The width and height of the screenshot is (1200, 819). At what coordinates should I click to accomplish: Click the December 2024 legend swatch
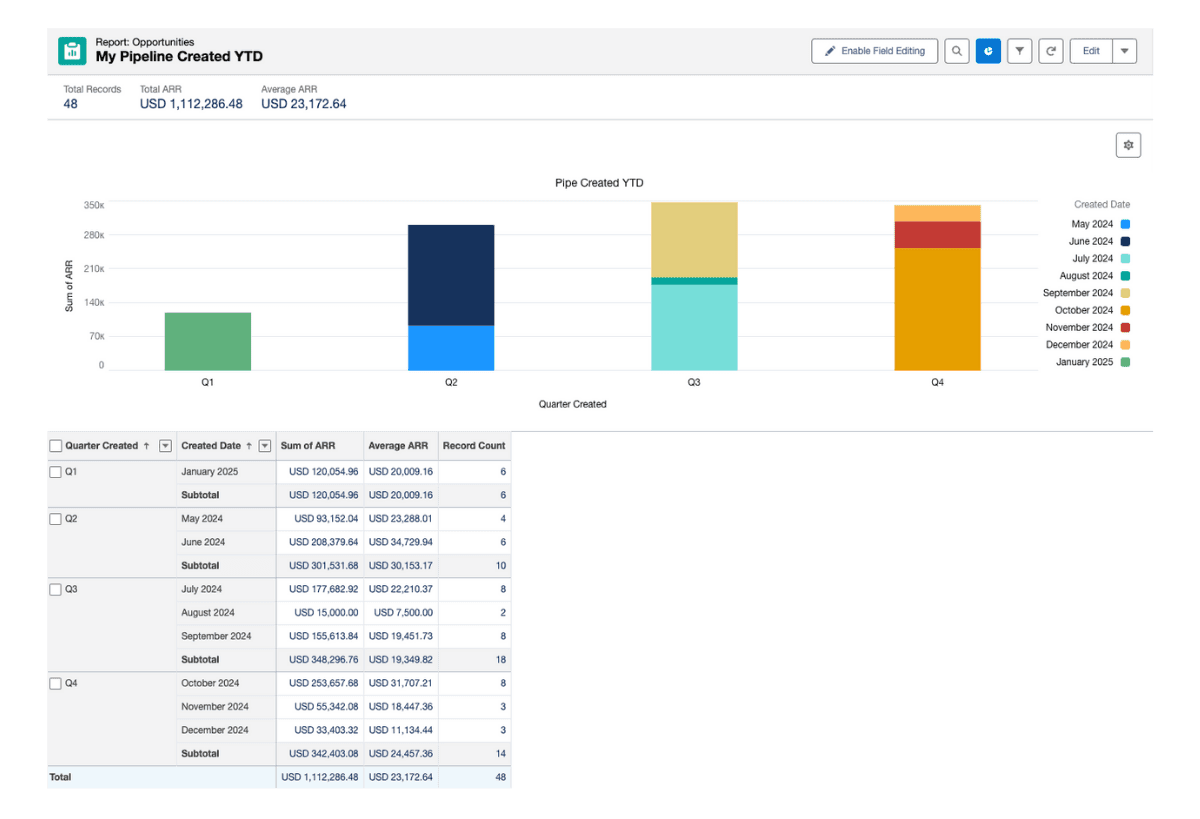pos(1125,345)
